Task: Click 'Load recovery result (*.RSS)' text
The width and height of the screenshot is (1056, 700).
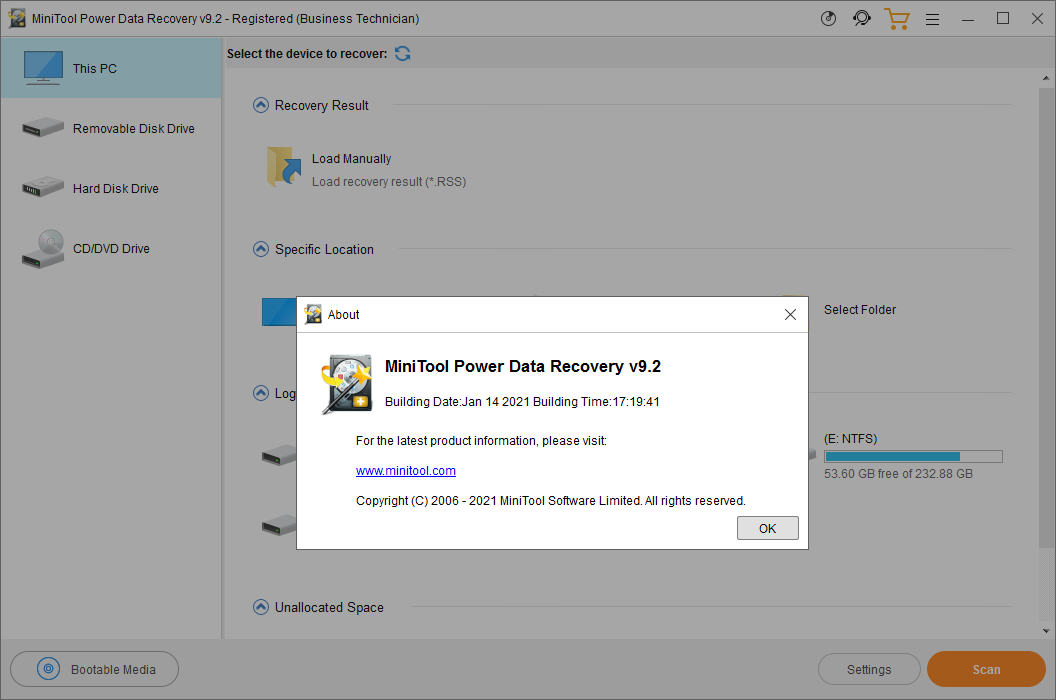Action: [x=389, y=182]
